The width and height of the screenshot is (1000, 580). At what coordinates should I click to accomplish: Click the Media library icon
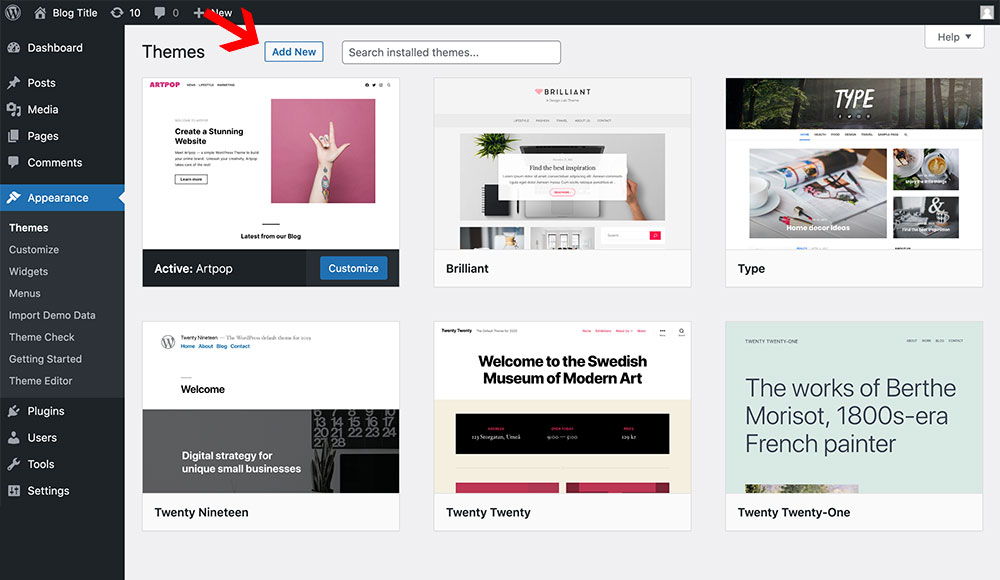pos(13,109)
